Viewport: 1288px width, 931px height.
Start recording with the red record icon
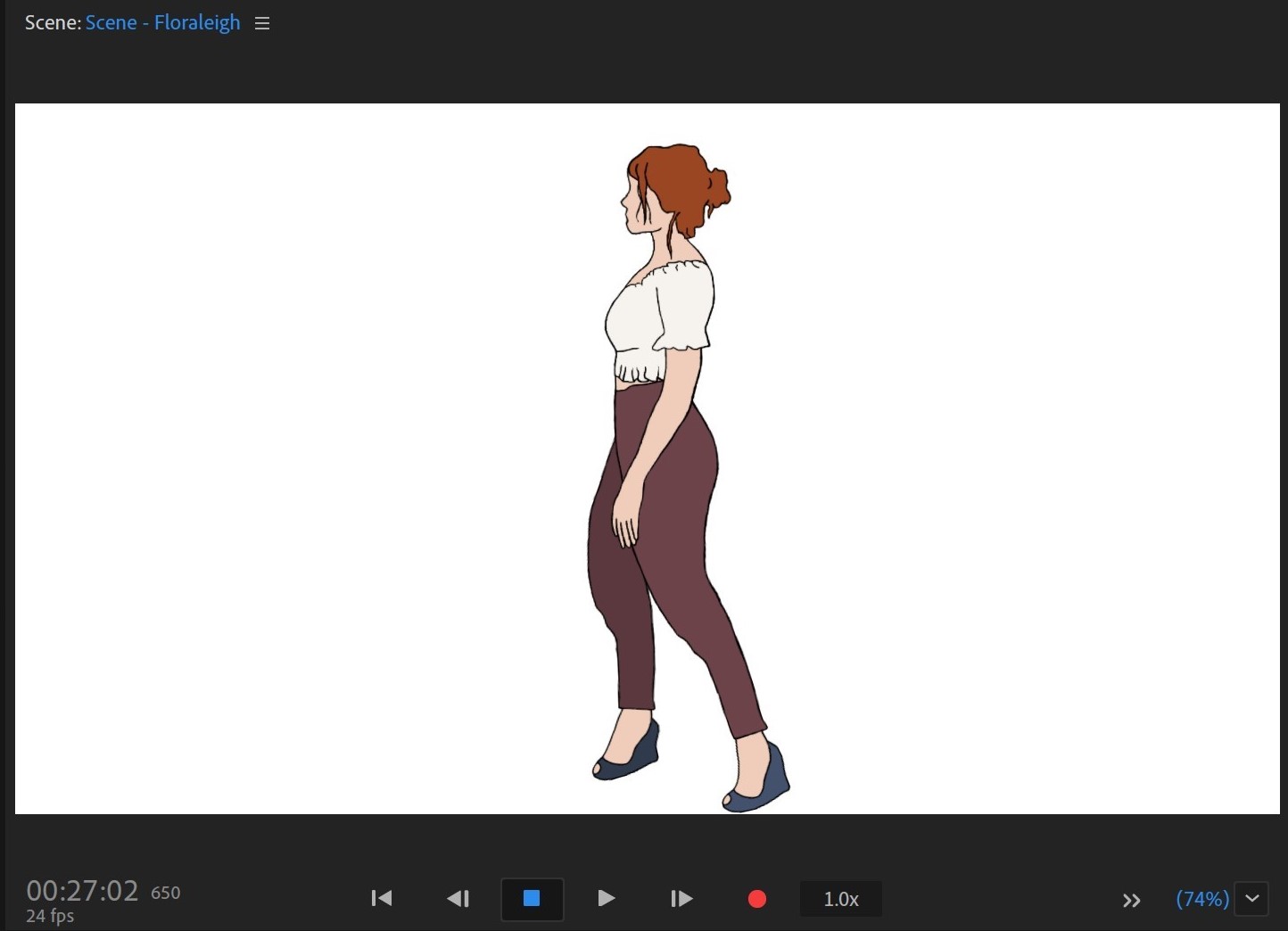click(755, 899)
